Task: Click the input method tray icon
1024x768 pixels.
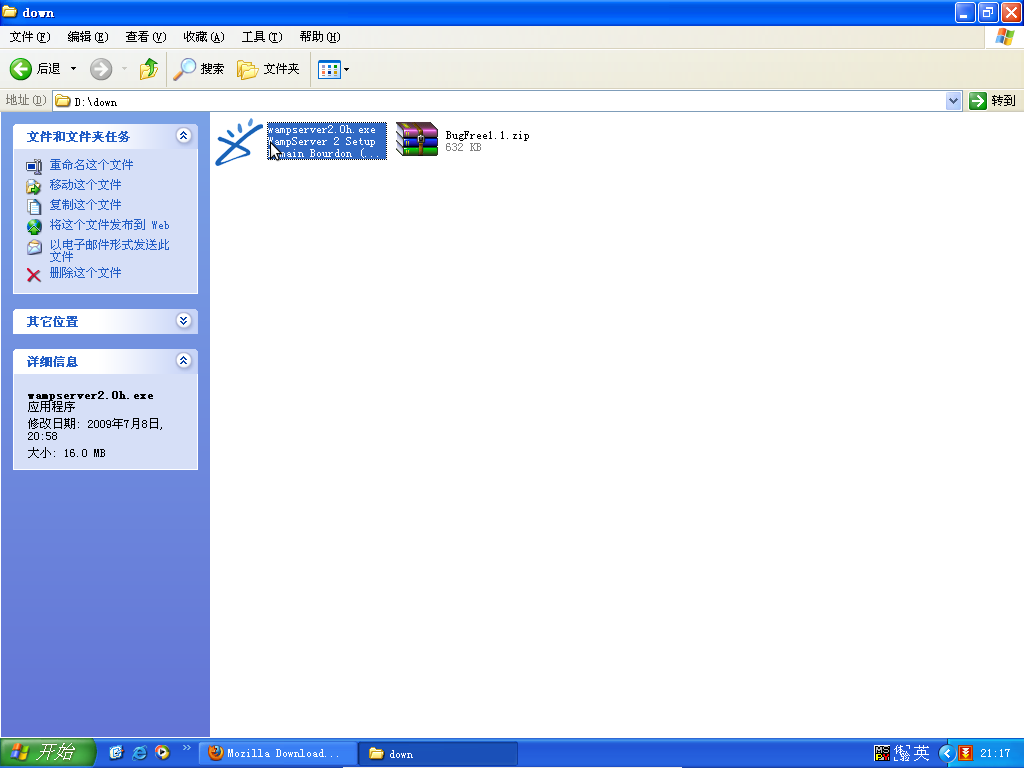Action: point(882,754)
